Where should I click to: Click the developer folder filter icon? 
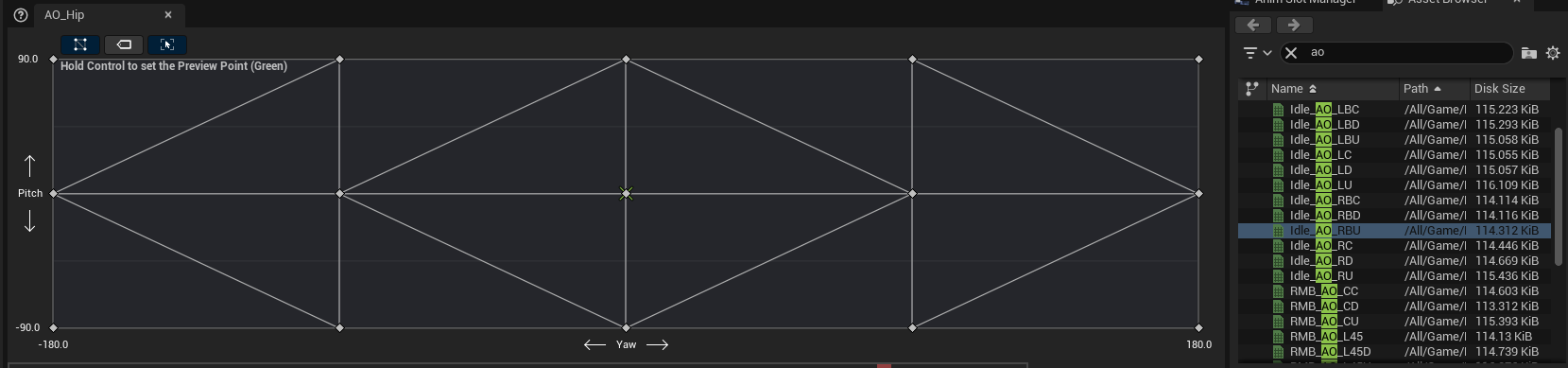pos(1528,53)
